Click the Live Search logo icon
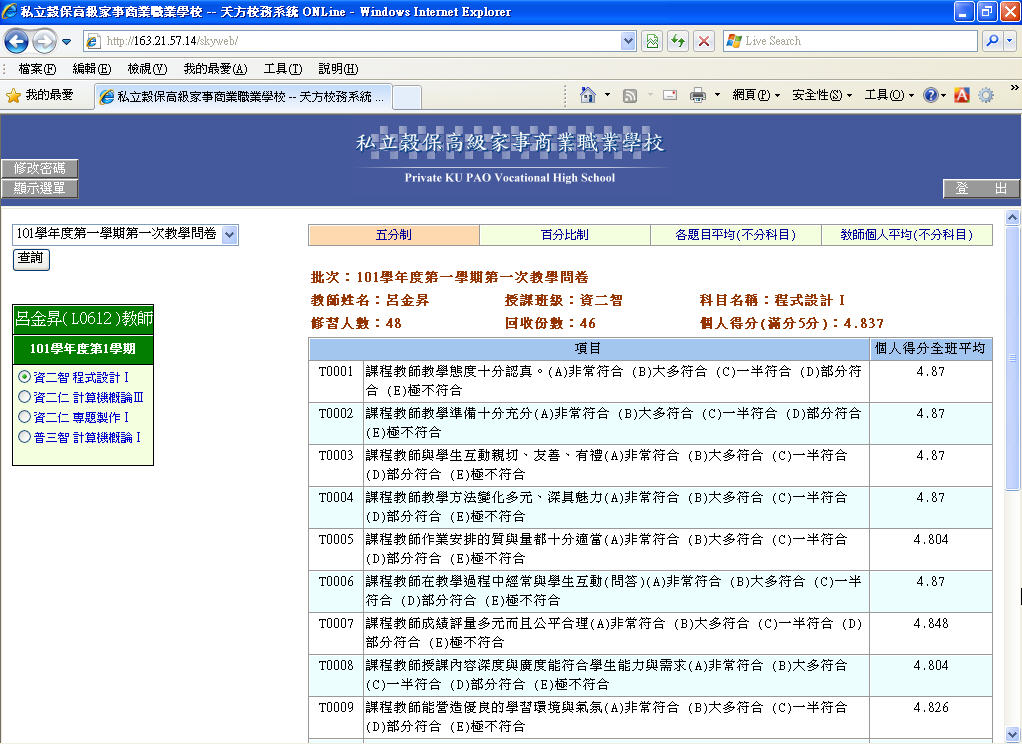The width and height of the screenshot is (1022, 744). coord(734,41)
